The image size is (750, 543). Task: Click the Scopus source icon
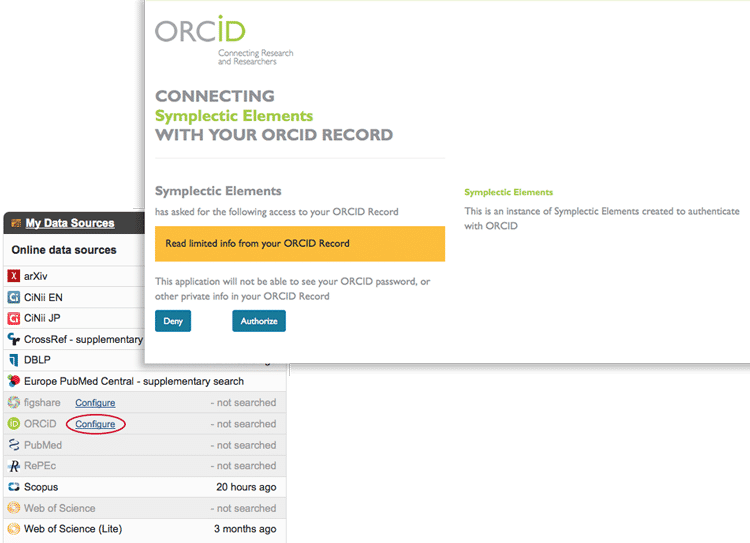pos(14,487)
